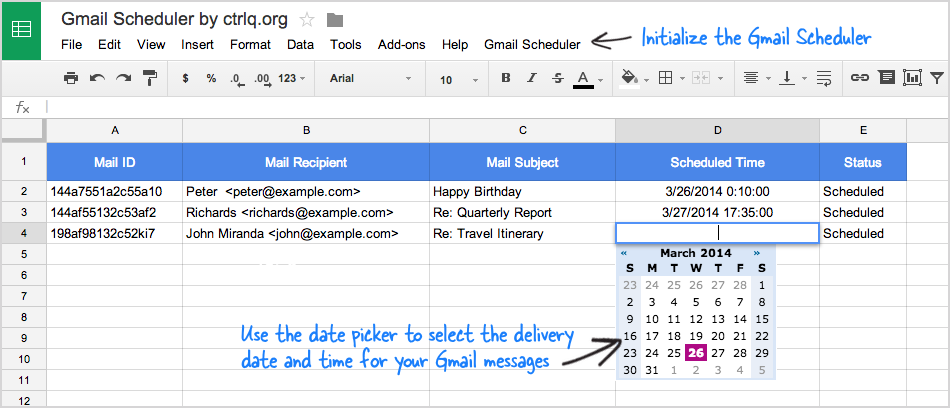Select the Re: Quarterly Report cell
Image resolution: width=950 pixels, height=408 pixels.
click(522, 213)
